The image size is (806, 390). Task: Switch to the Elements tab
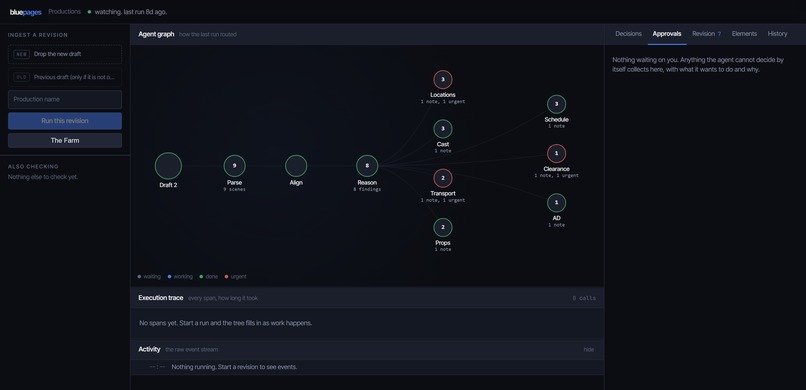(744, 34)
